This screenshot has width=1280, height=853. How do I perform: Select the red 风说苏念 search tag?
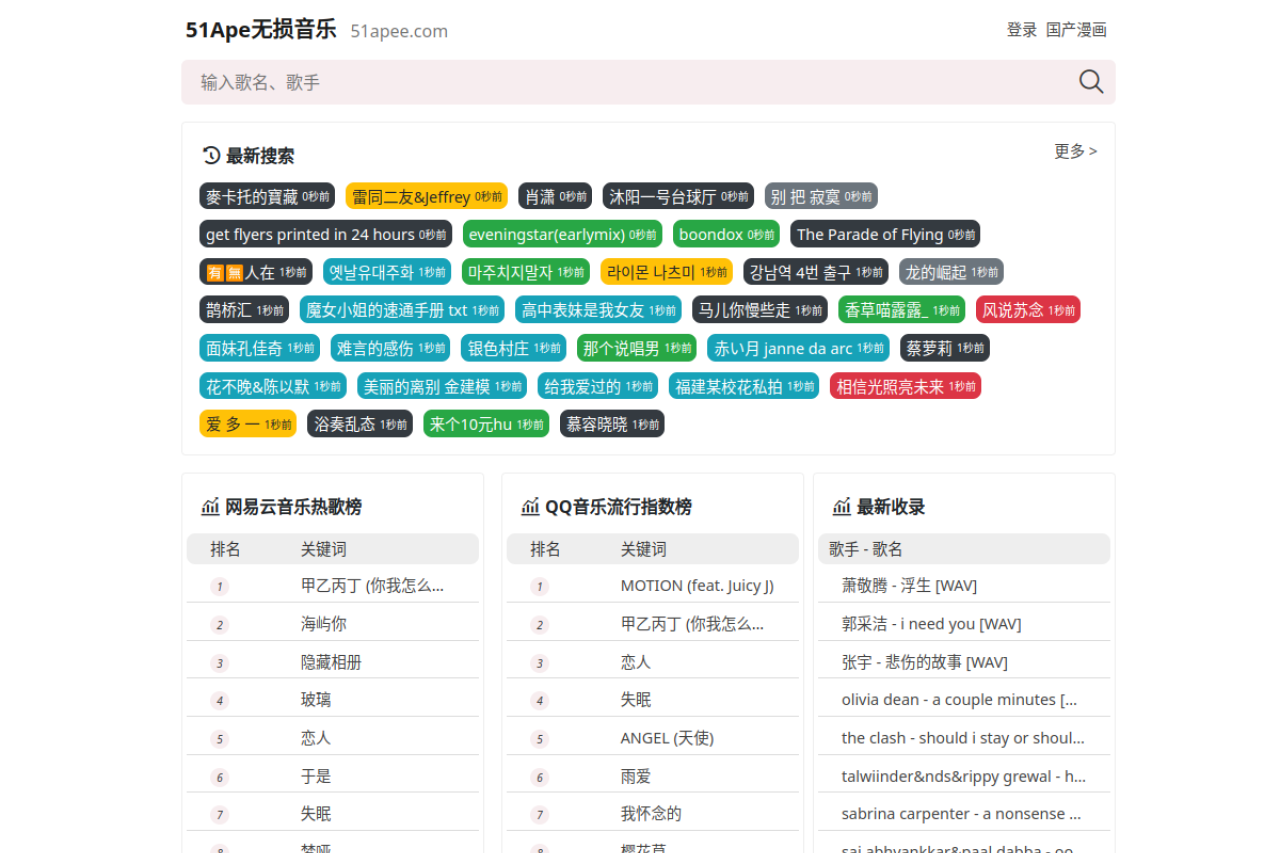click(x=1028, y=310)
